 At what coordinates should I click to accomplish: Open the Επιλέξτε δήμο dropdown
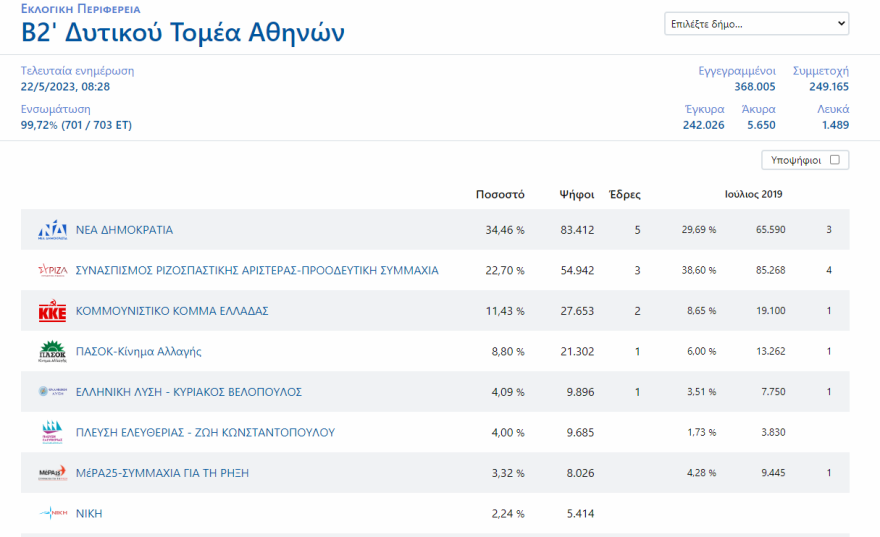[756, 24]
